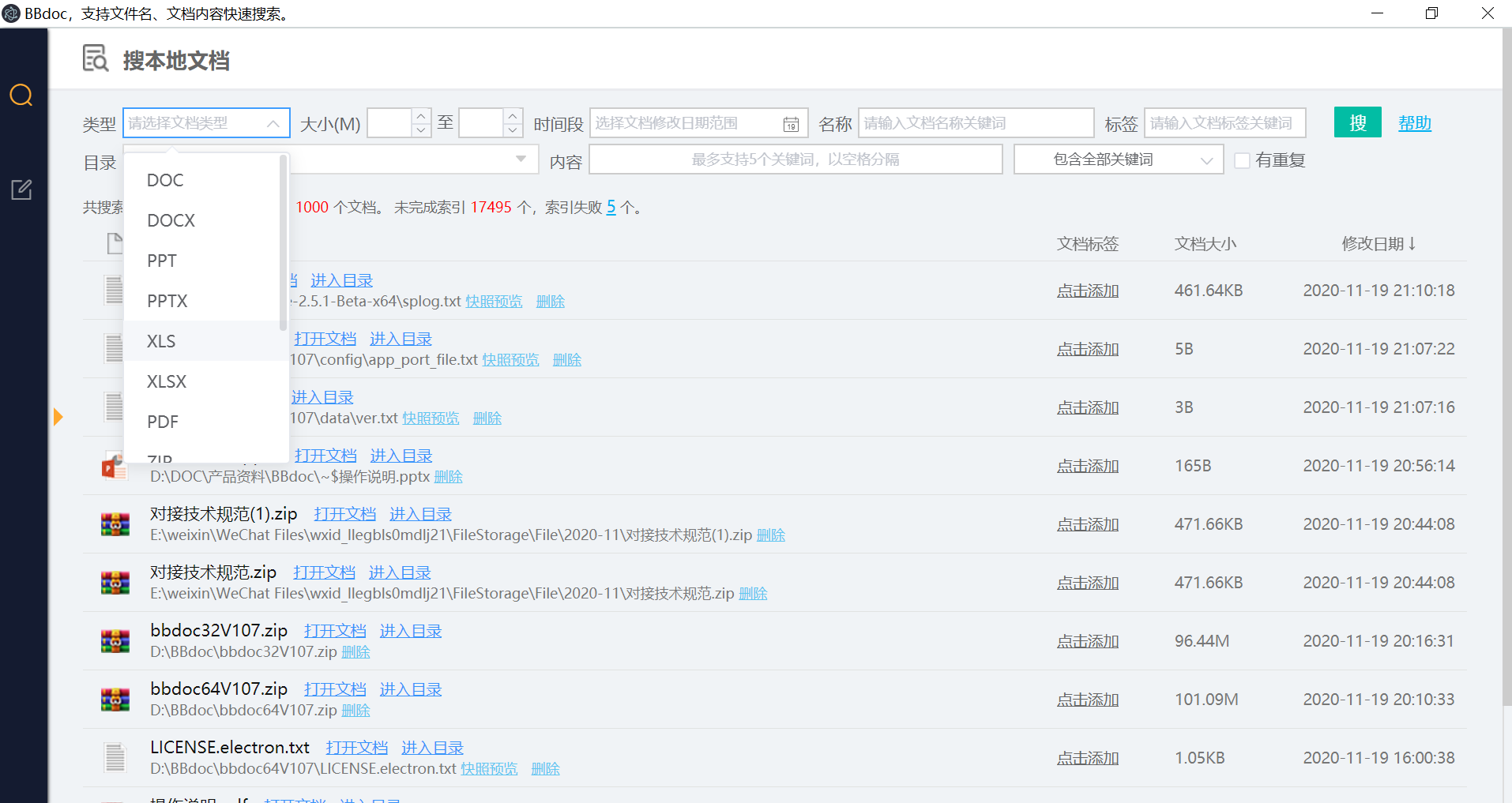
Task: Click 快照预览 for LICENSE.electron.txt
Action: point(489,769)
